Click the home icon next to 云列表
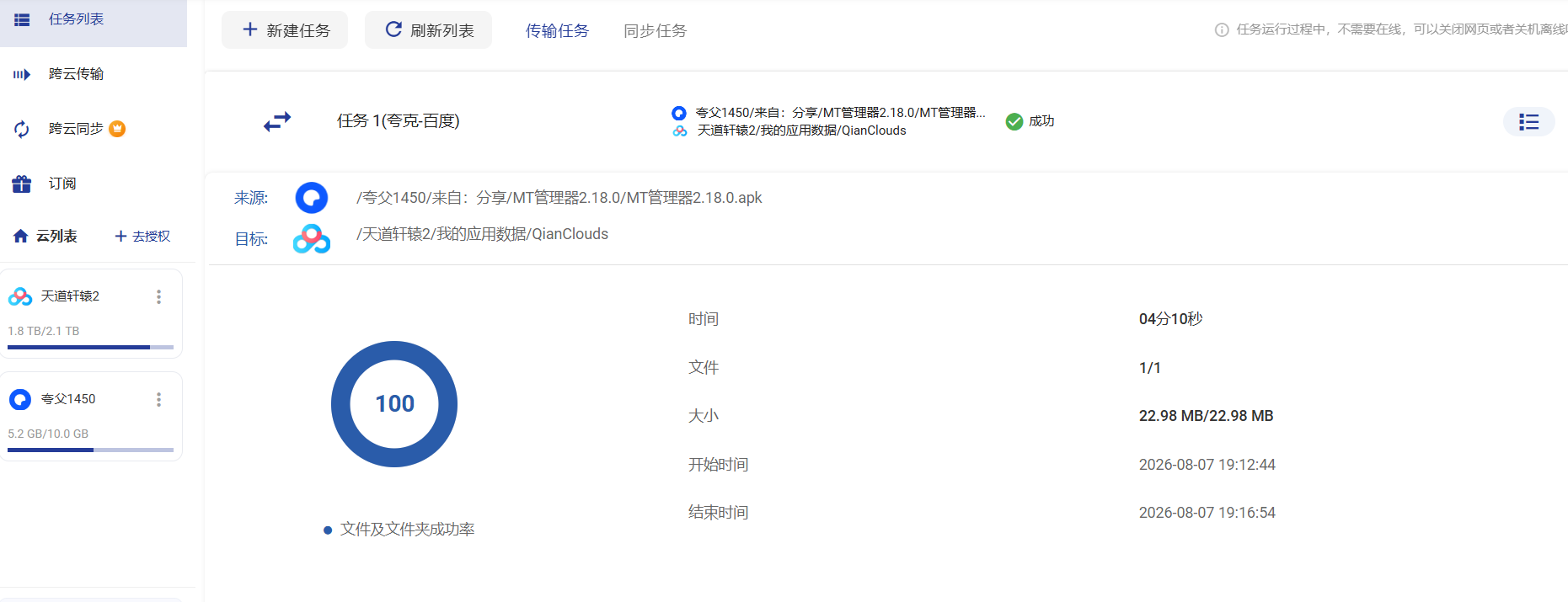 (21, 236)
